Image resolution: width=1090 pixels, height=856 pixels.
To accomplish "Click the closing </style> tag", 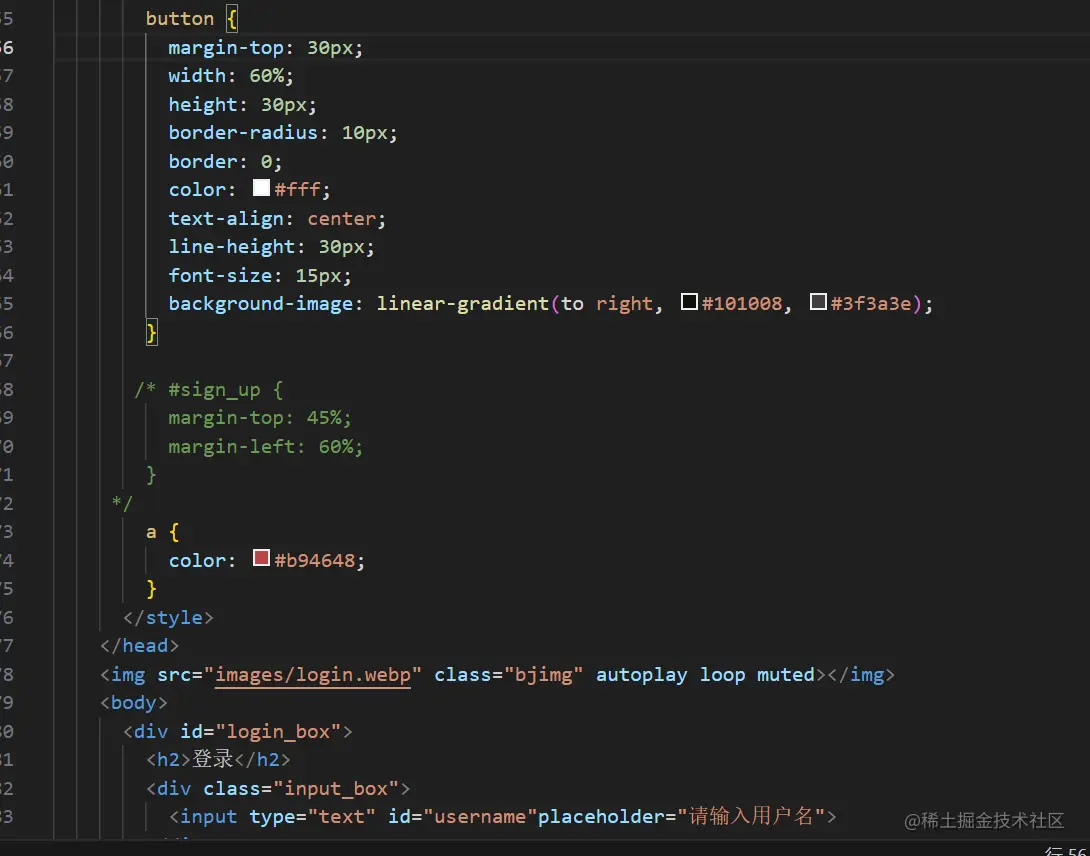I will [x=168, y=617].
